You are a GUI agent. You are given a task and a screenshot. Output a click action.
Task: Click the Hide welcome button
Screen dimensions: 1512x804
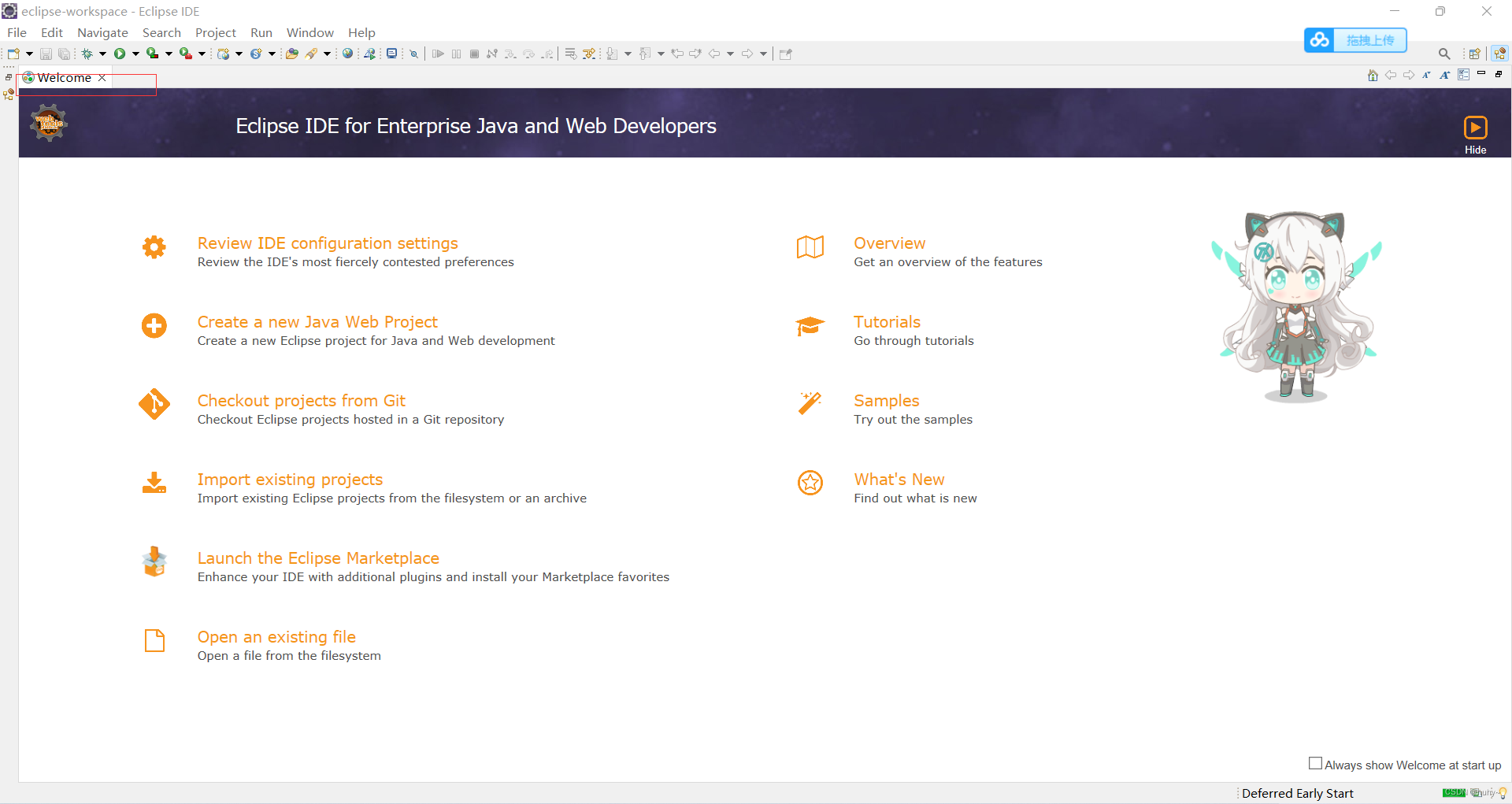(x=1475, y=135)
